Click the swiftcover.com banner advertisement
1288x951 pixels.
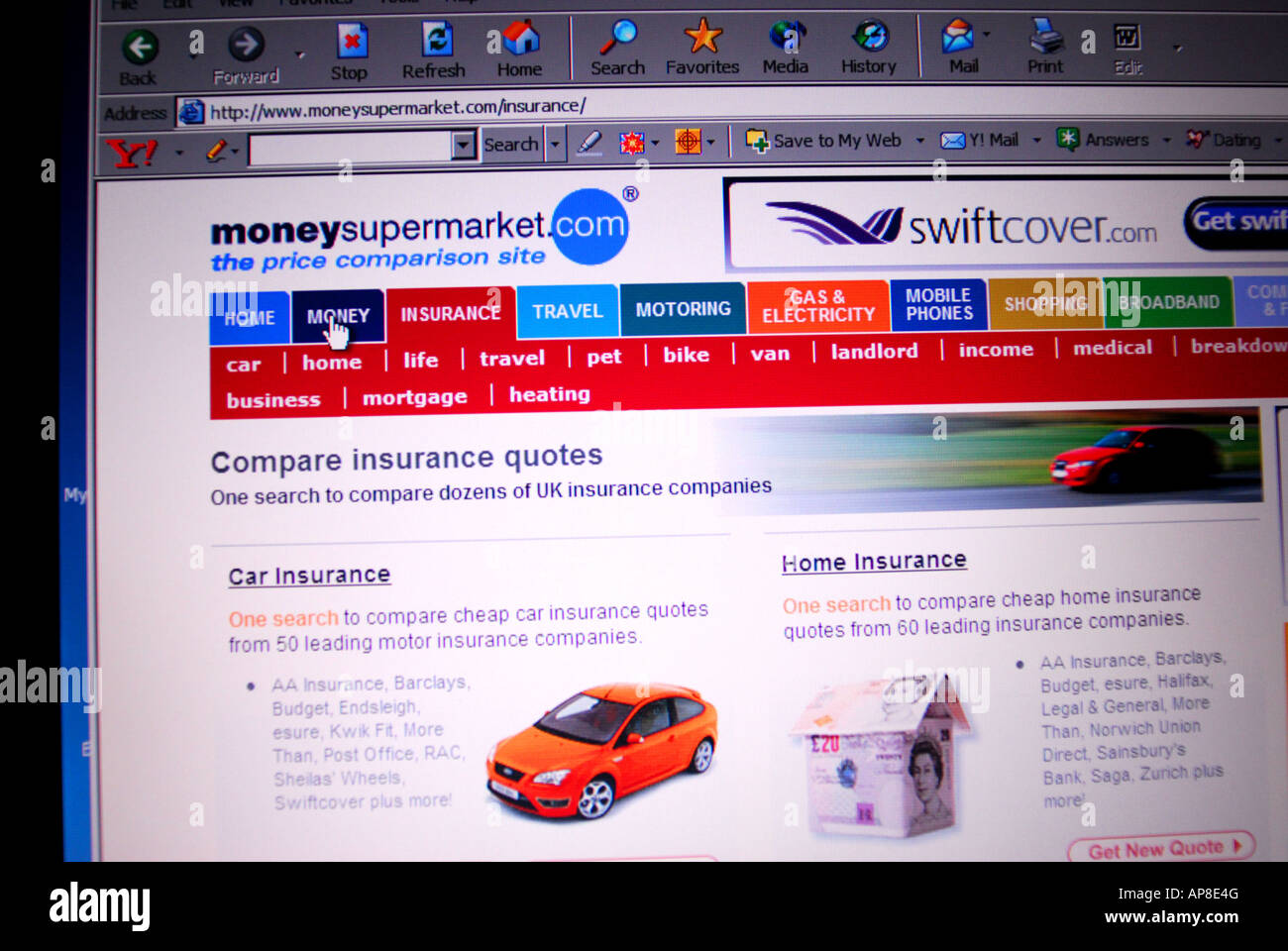point(1007,223)
